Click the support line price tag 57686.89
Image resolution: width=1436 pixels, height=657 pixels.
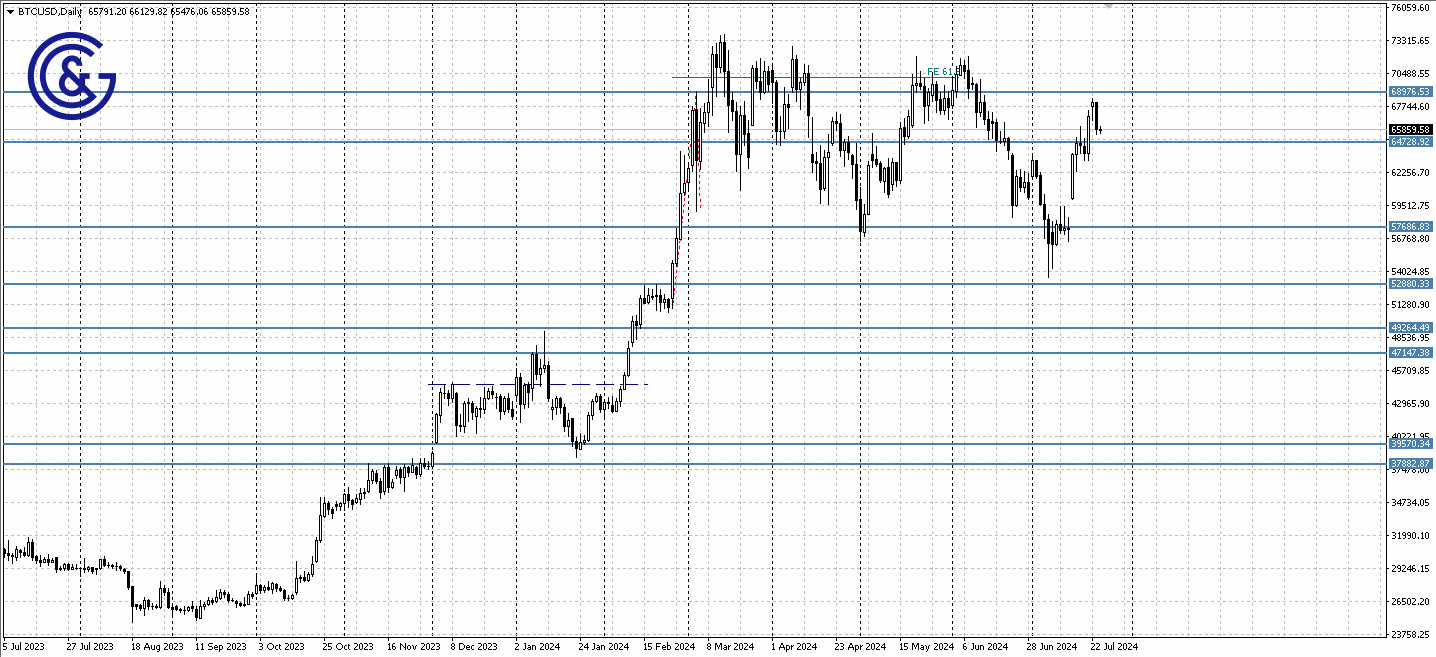[x=1409, y=227]
